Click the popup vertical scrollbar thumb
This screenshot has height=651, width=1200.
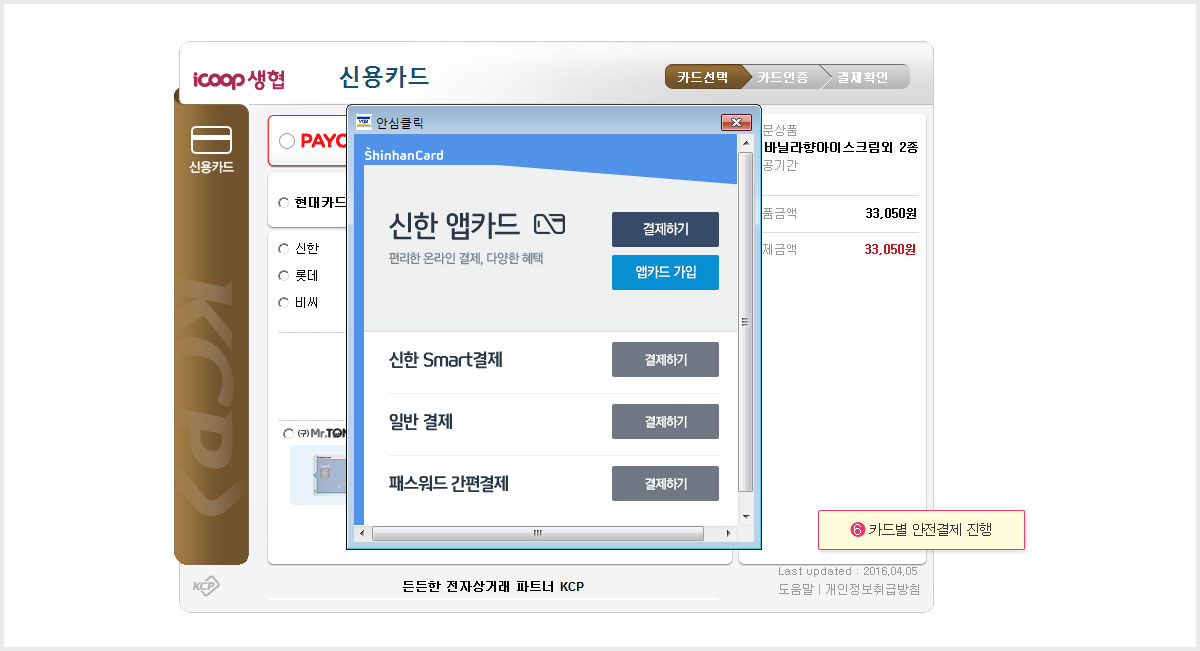pyautogui.click(x=745, y=321)
